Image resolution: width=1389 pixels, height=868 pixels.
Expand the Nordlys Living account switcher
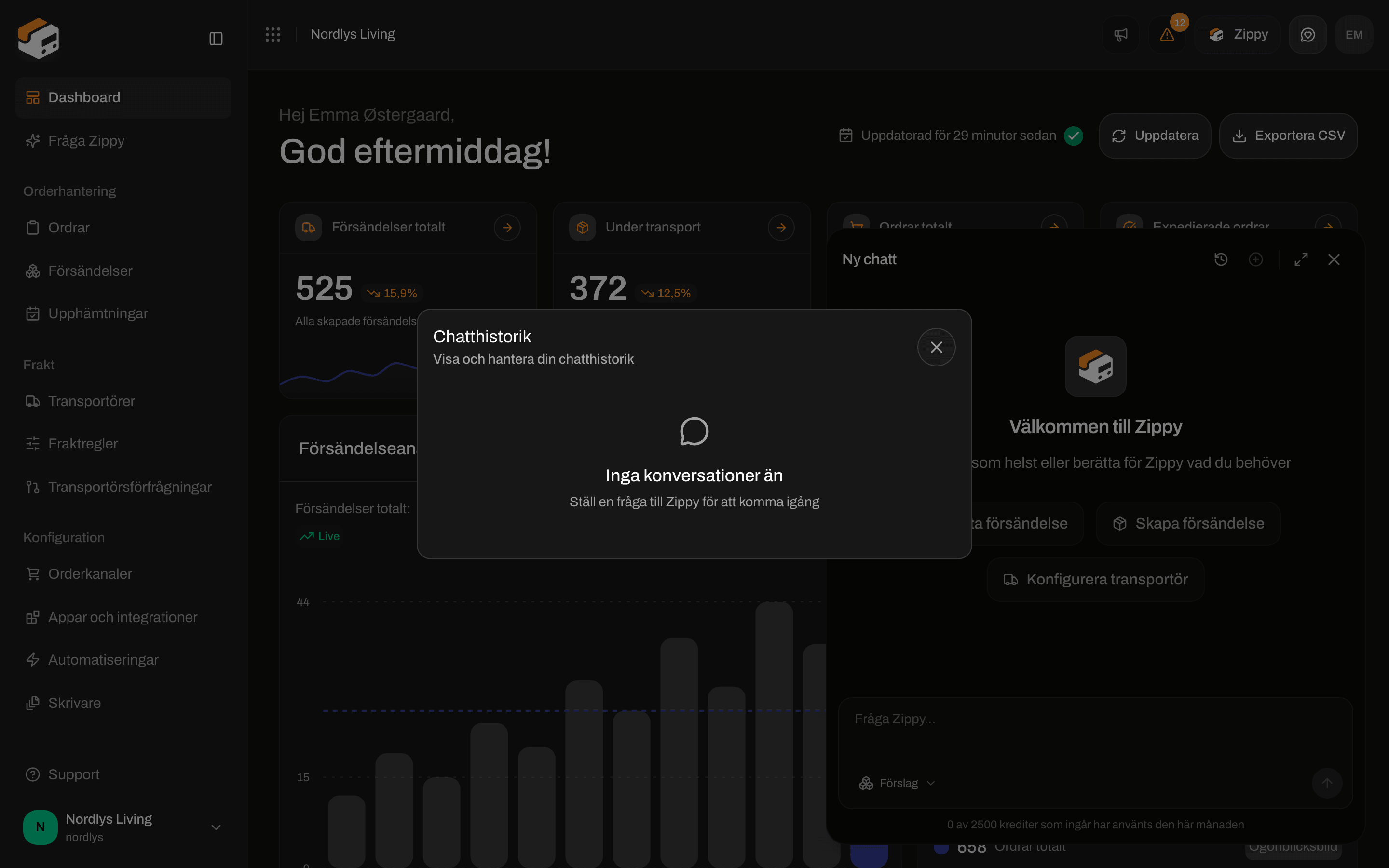123,827
